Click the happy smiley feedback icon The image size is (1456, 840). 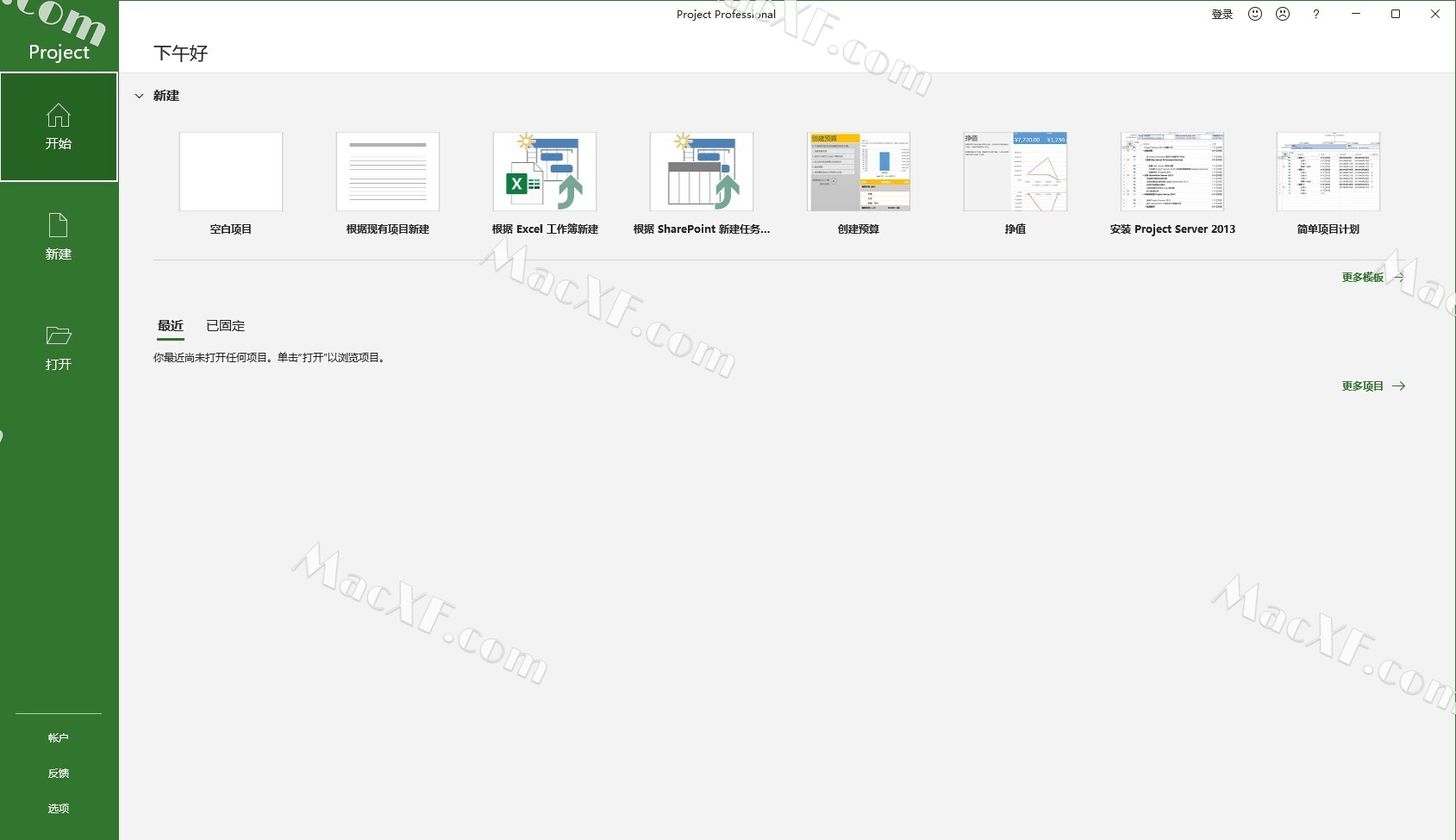coord(1255,14)
